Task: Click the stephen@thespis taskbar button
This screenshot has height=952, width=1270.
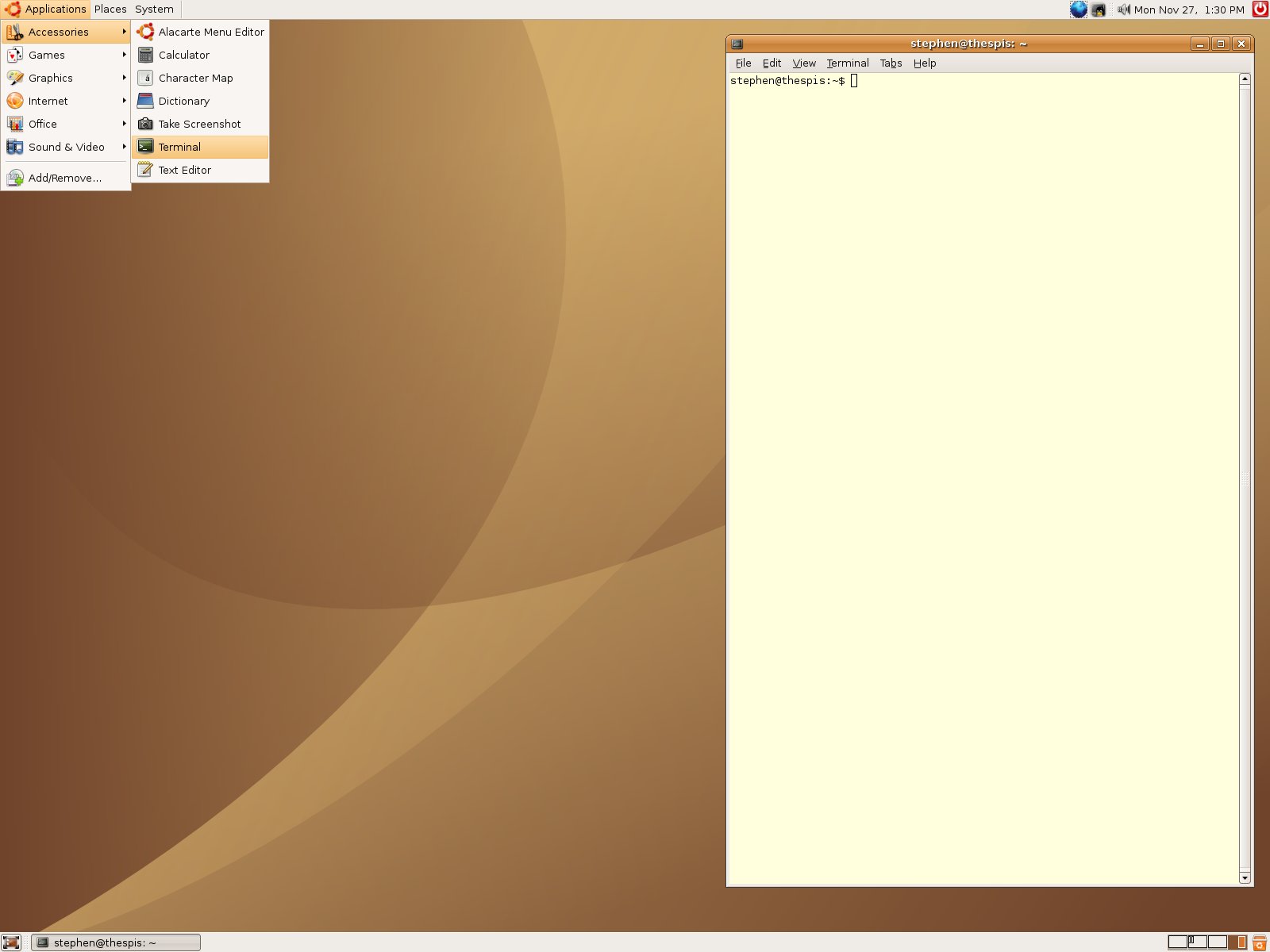Action: point(116,942)
